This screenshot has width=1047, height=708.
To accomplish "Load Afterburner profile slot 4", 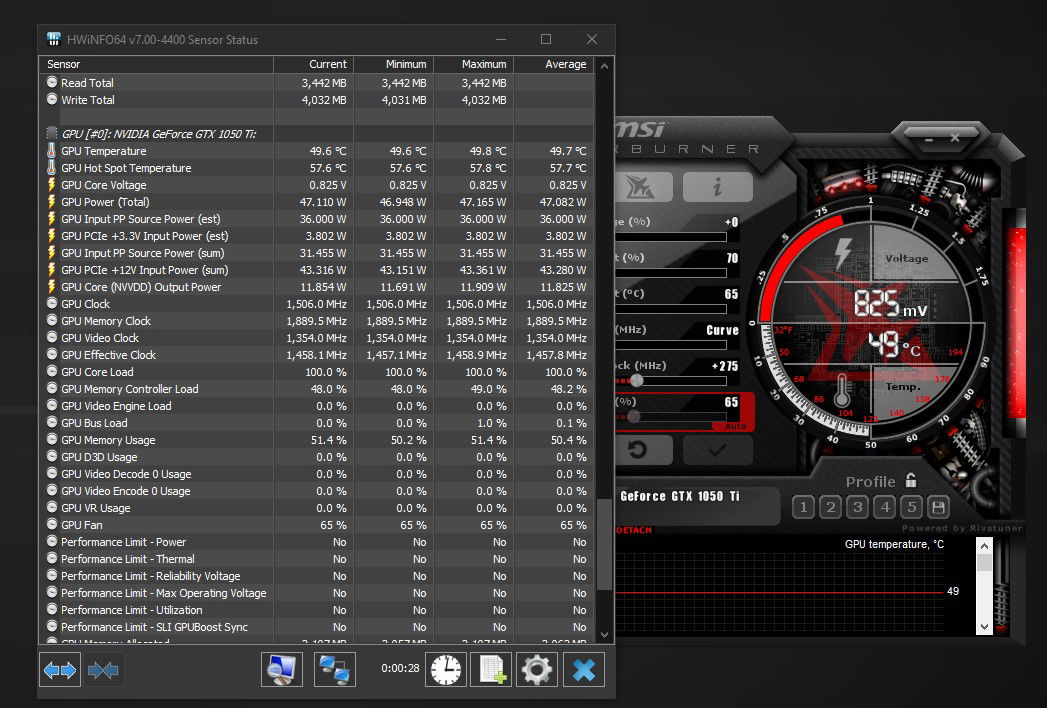I will click(885, 507).
